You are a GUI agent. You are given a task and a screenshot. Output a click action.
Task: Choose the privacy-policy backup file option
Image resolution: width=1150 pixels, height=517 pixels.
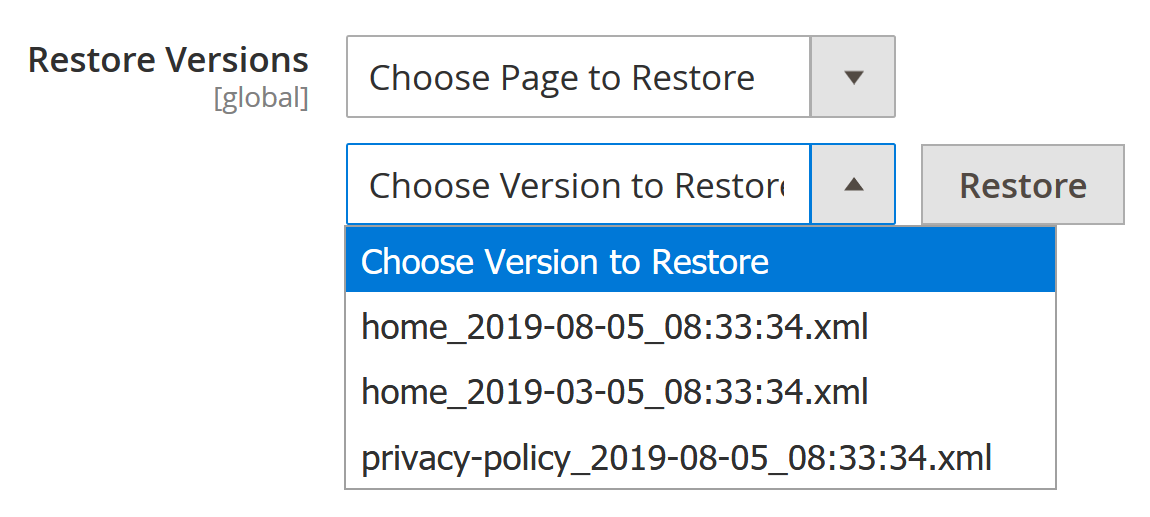676,456
